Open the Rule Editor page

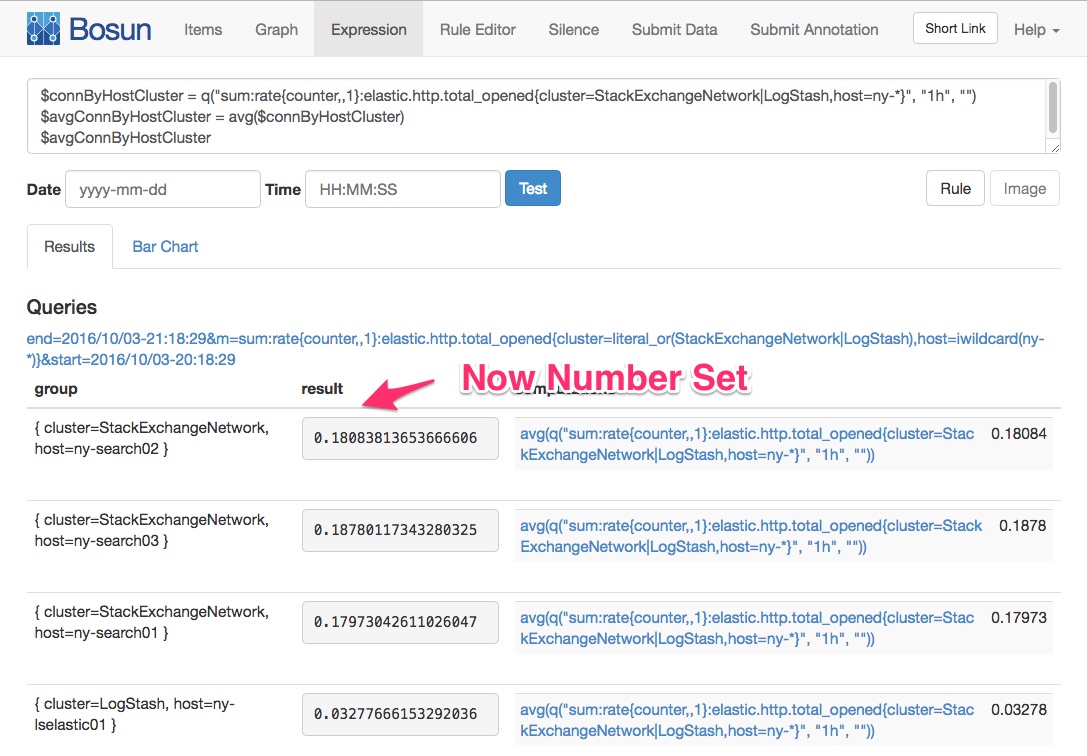477,29
